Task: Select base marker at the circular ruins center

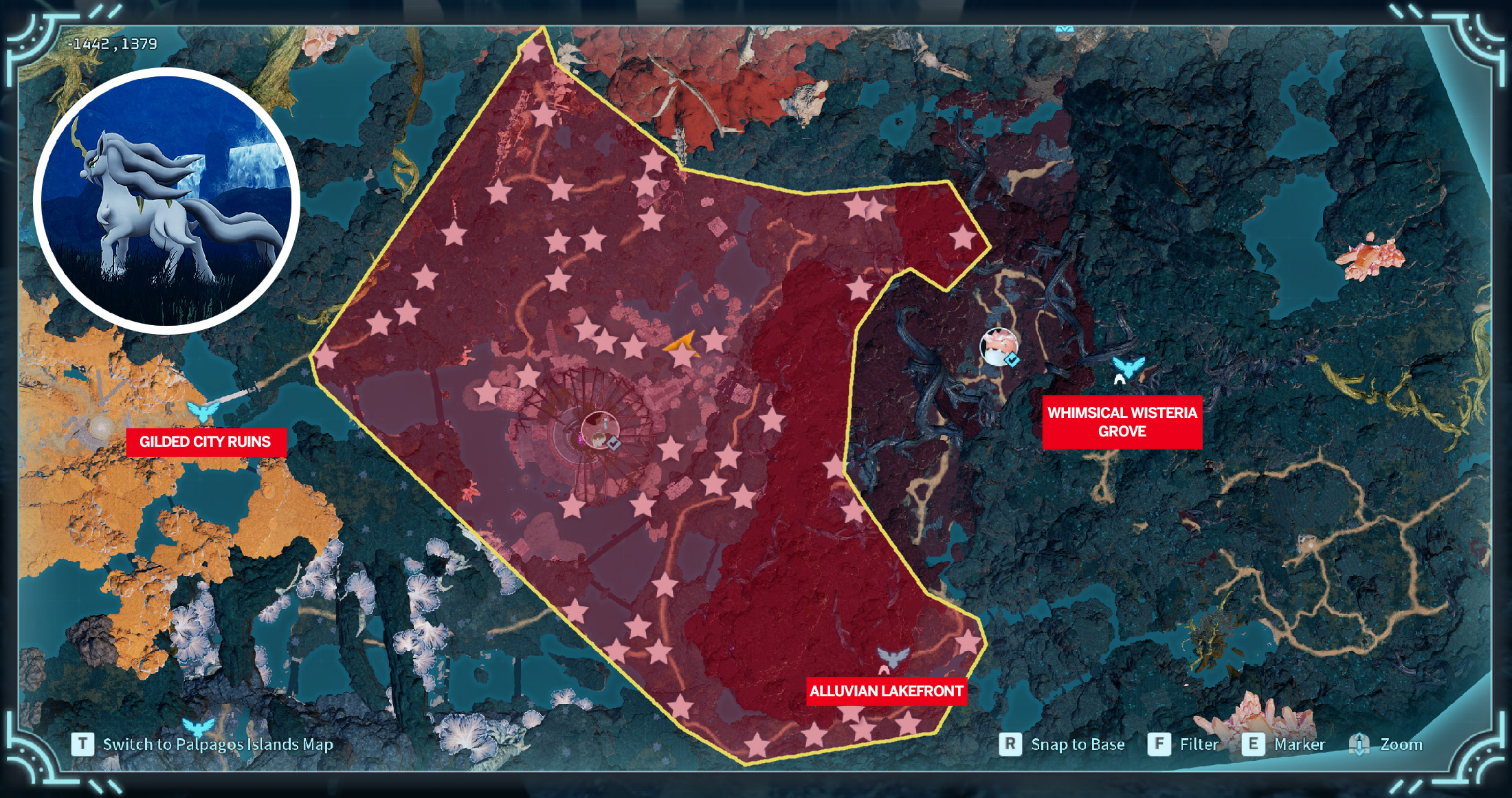Action: [x=600, y=431]
